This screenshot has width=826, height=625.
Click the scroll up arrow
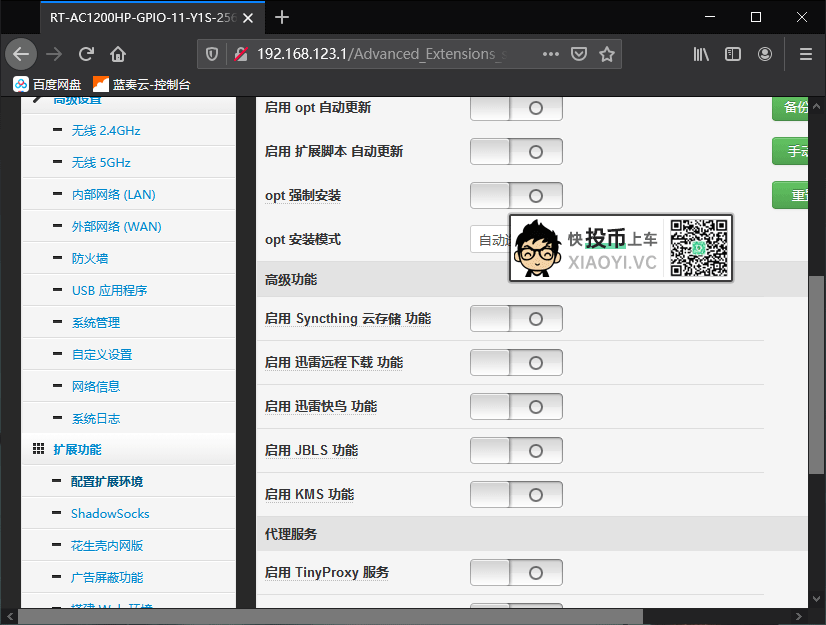click(817, 106)
